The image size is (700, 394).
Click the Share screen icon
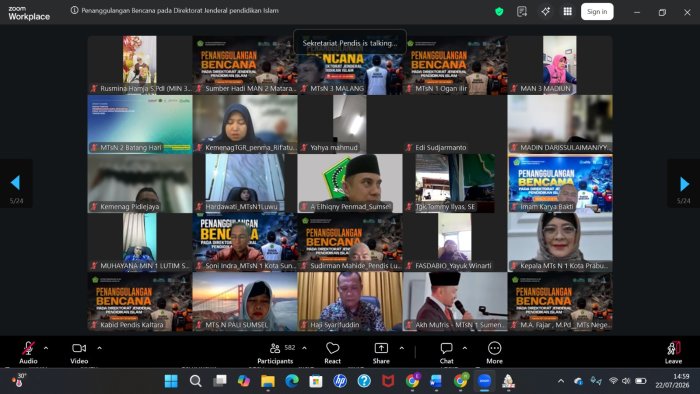click(x=381, y=353)
